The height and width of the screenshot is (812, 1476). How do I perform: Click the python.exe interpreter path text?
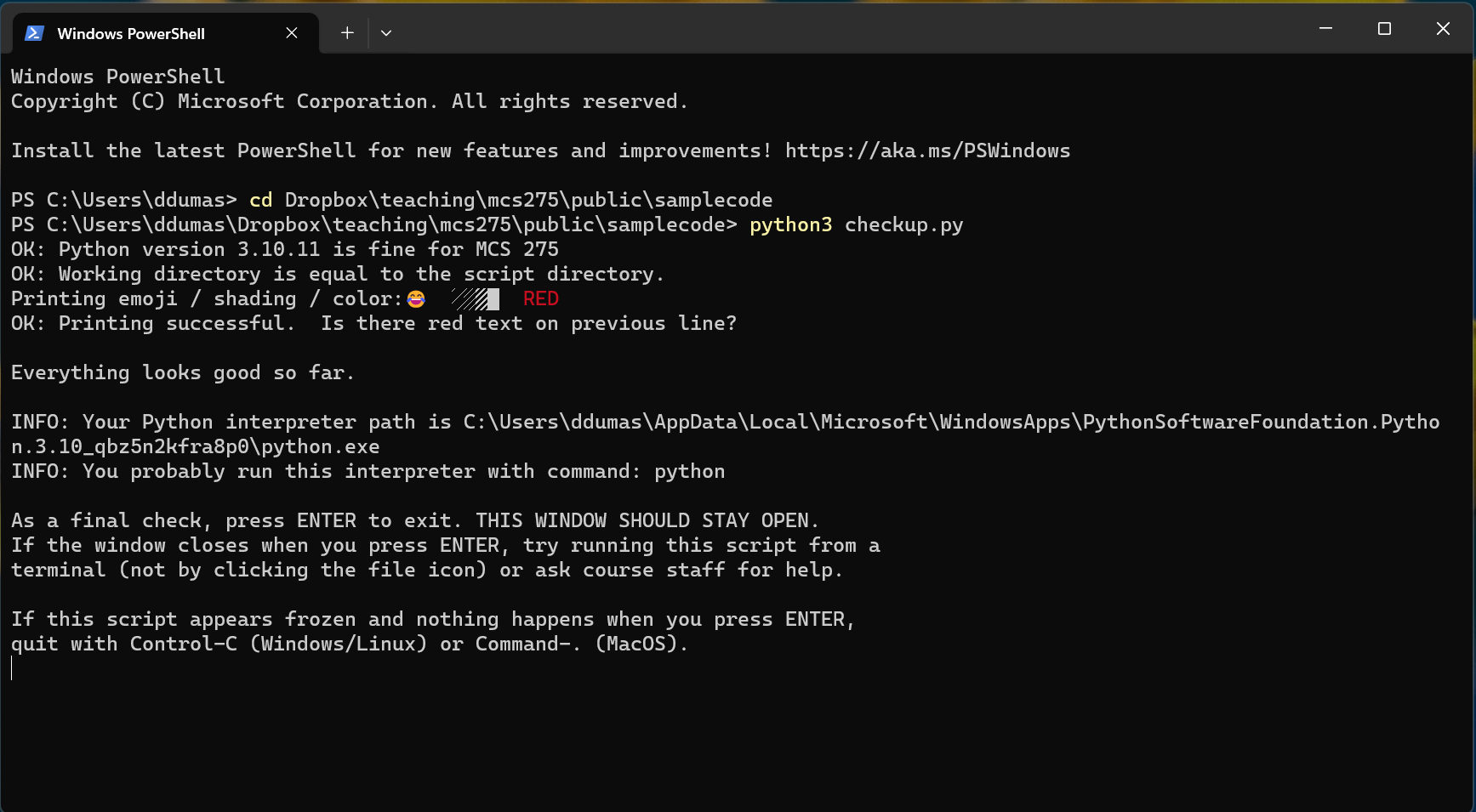point(725,434)
